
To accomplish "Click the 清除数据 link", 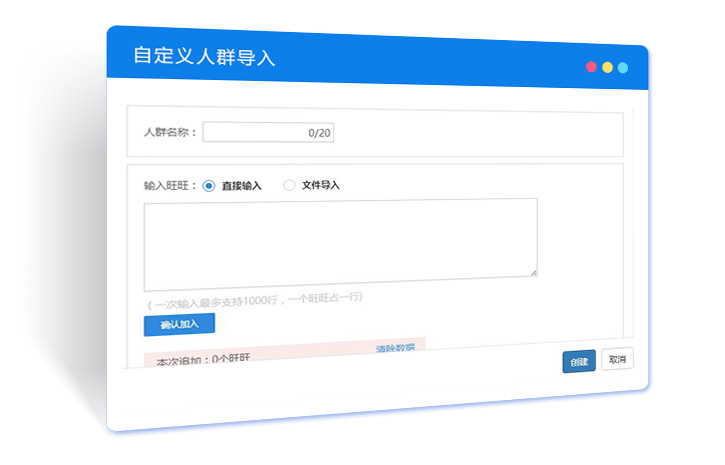I will (x=395, y=348).
